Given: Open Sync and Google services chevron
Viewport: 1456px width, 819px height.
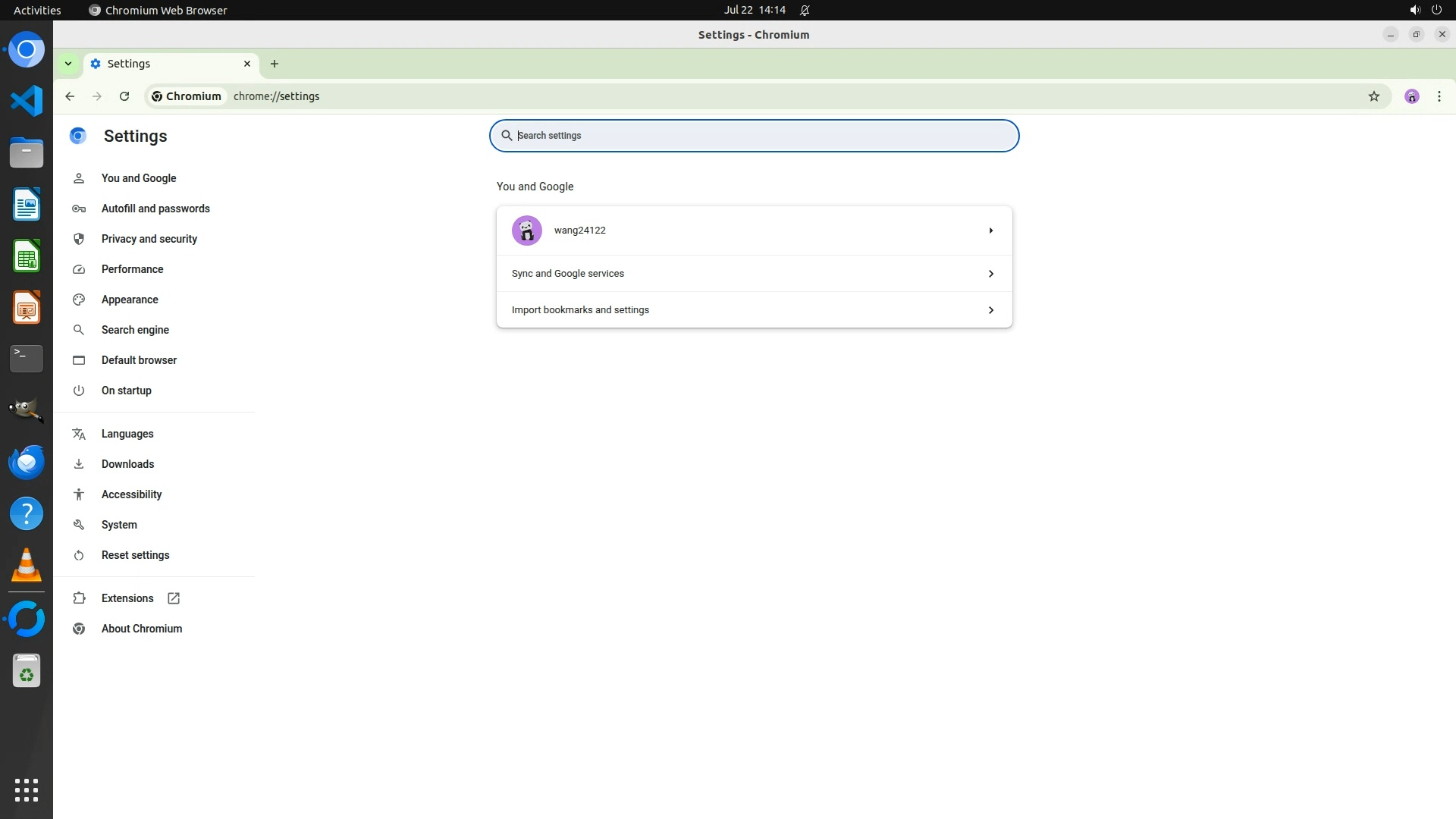Looking at the screenshot, I should (x=990, y=274).
